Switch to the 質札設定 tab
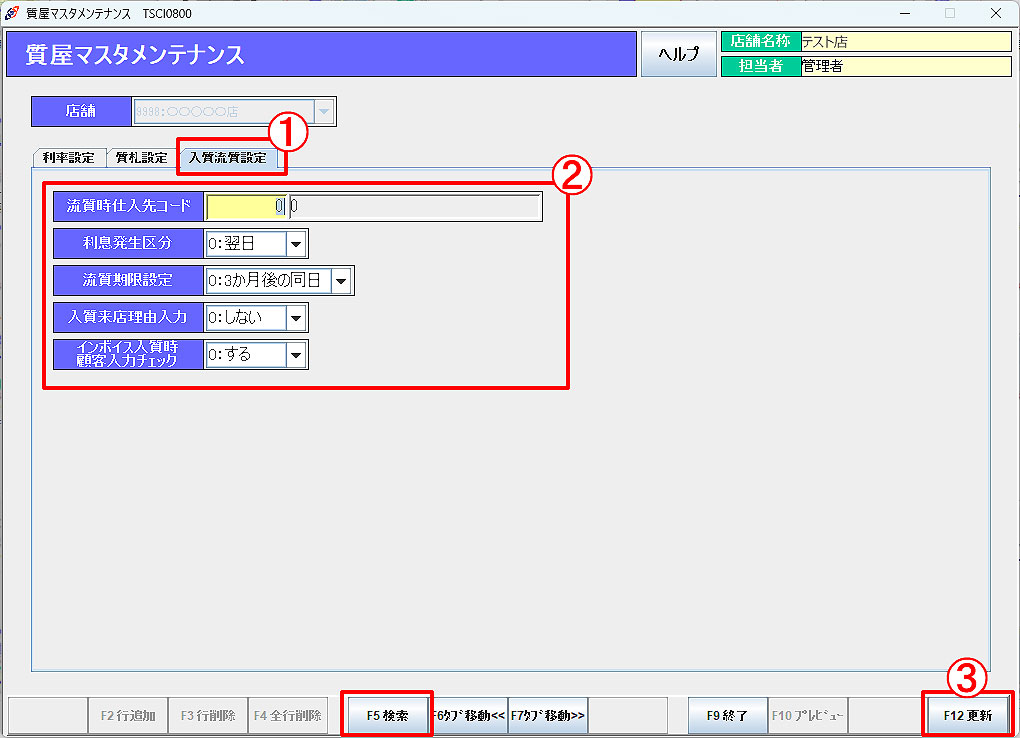1020x738 pixels. tap(142, 157)
